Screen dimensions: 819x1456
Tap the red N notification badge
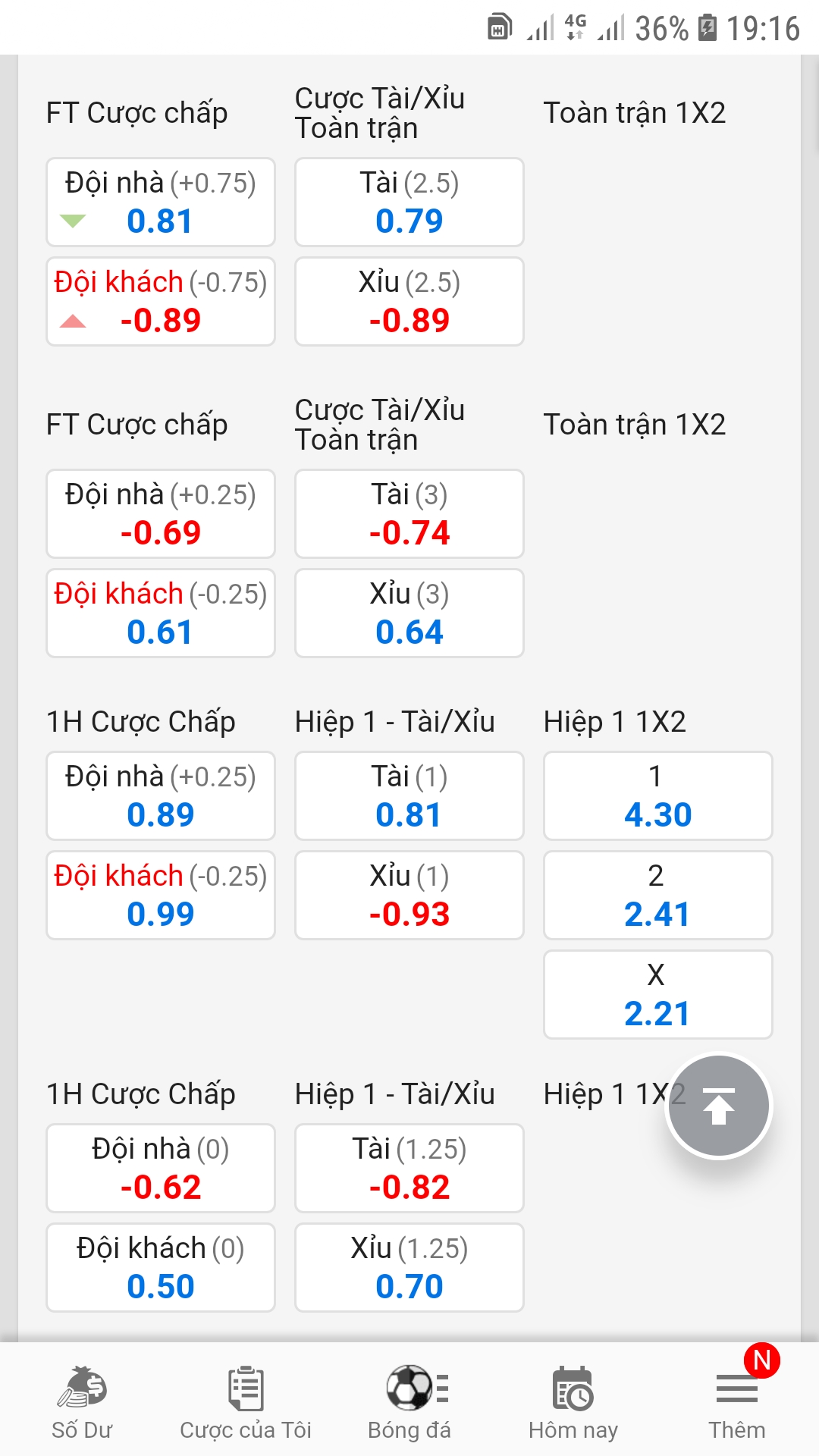[761, 1360]
